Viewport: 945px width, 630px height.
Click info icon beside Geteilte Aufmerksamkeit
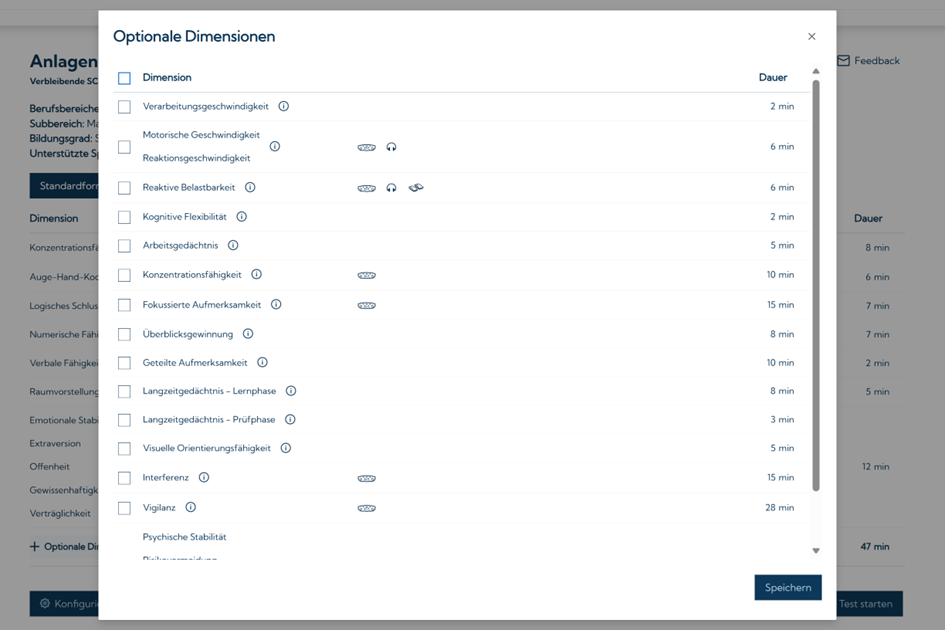262,363
